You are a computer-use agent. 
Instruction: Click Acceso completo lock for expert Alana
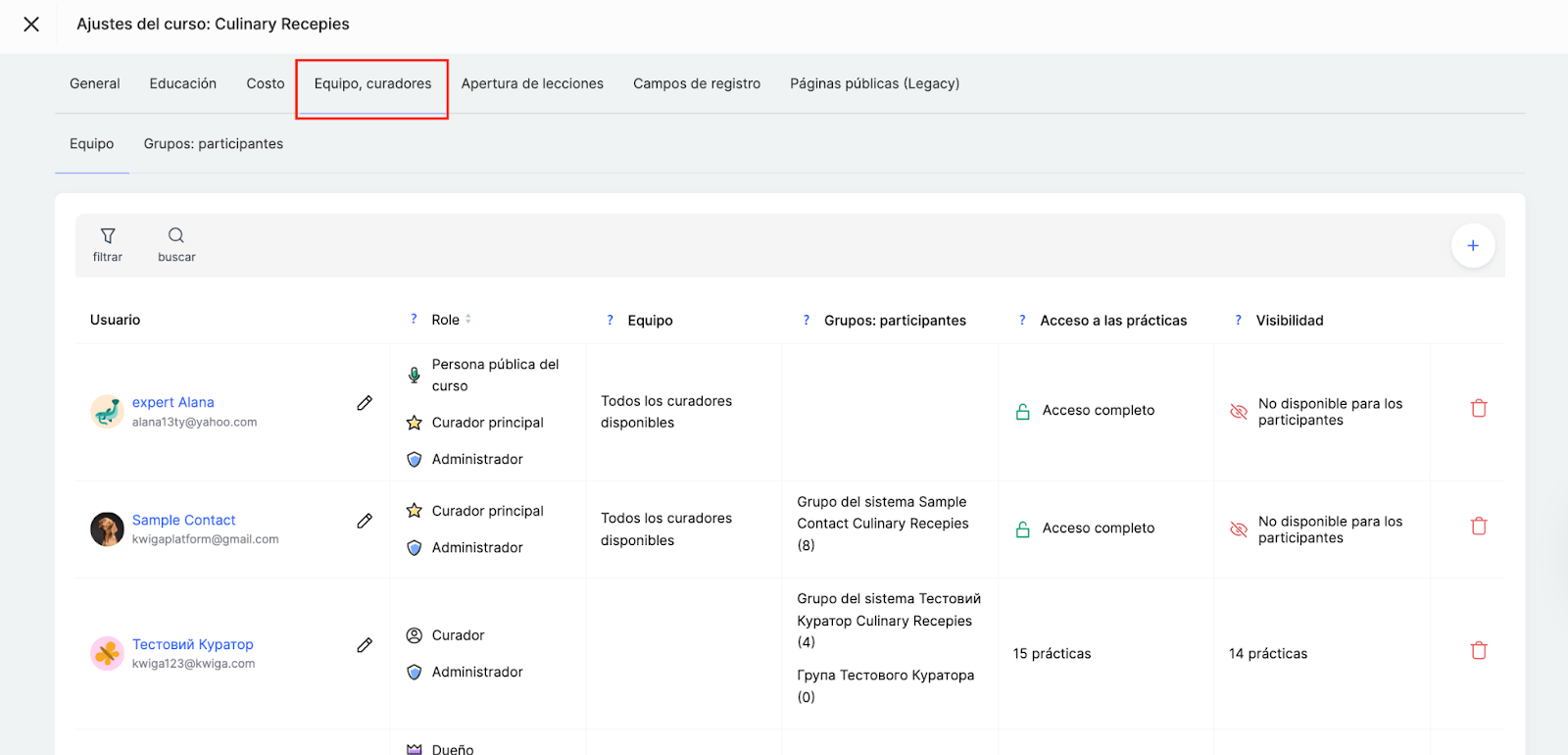click(1022, 412)
